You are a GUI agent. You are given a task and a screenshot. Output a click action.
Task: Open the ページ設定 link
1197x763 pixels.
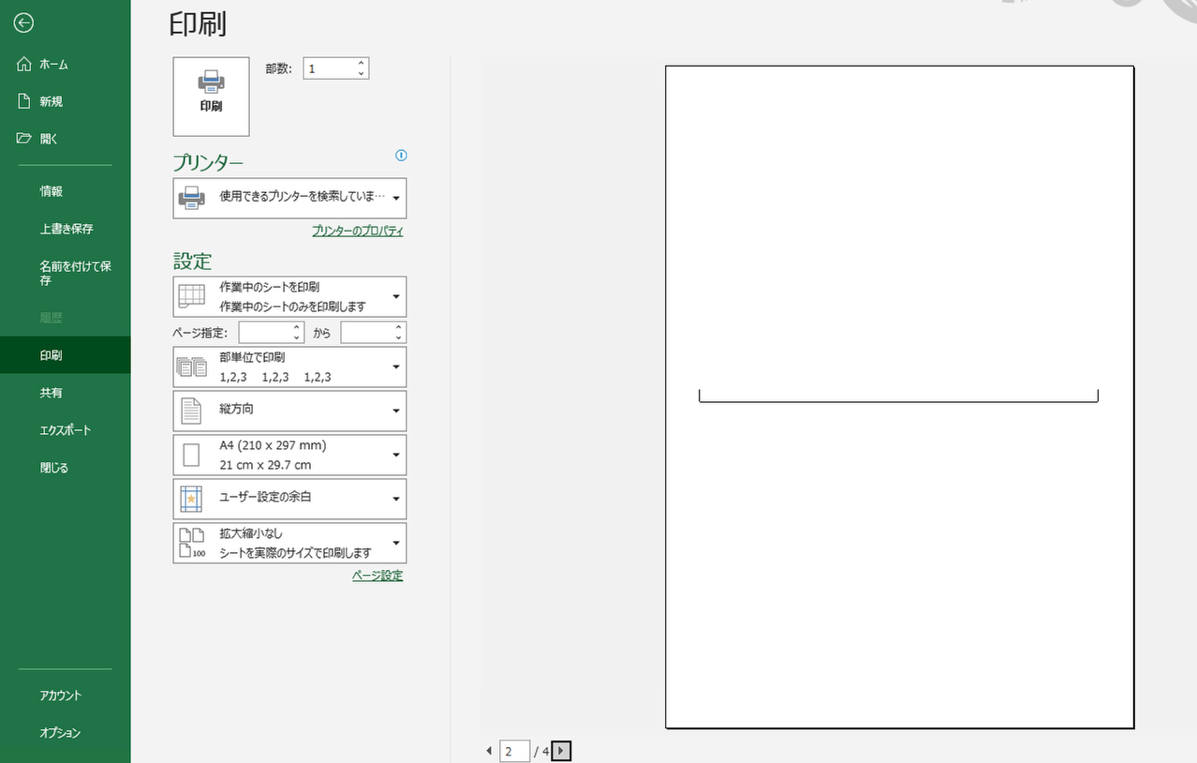(377, 576)
